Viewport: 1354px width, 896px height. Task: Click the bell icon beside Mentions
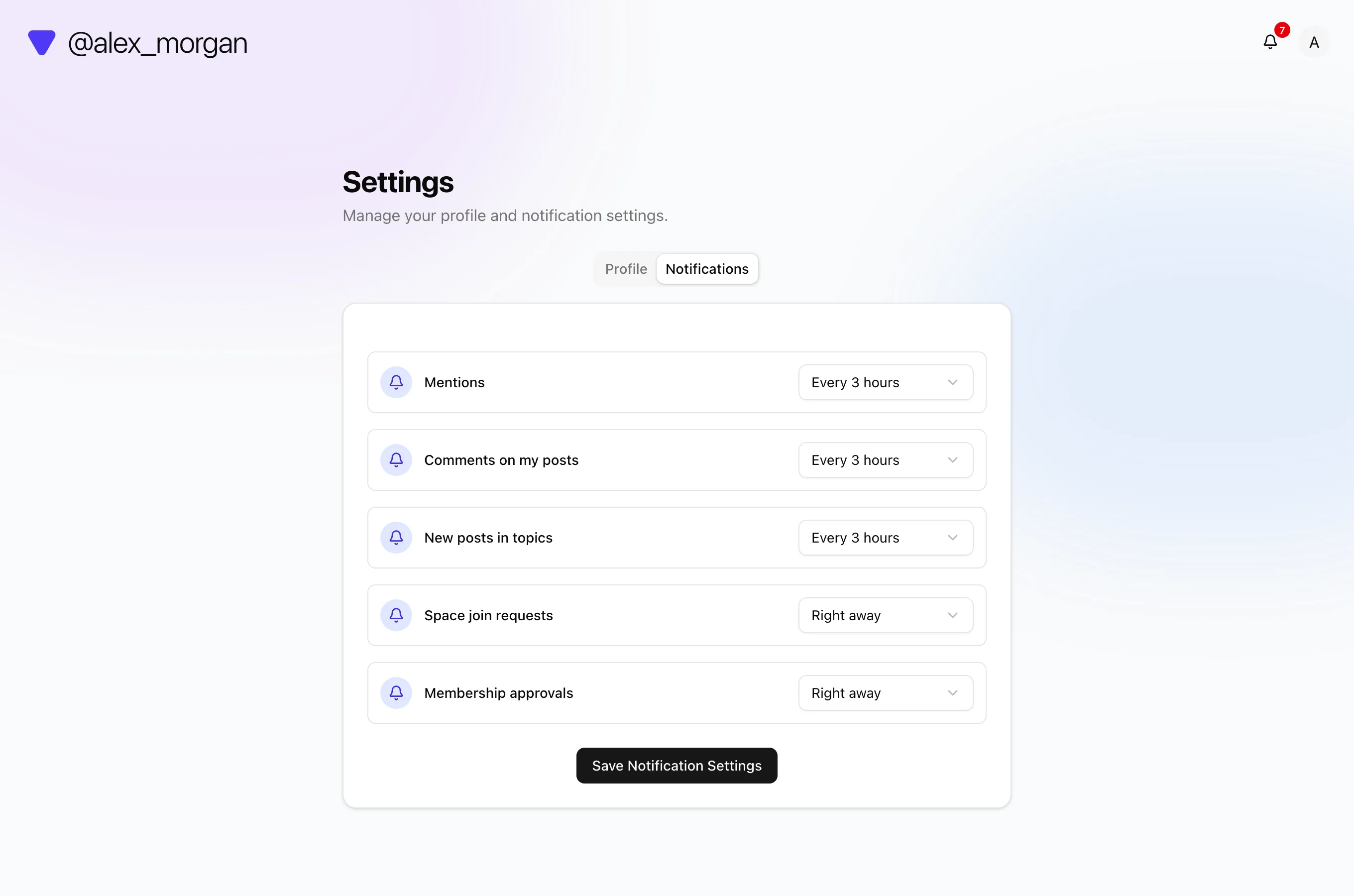coord(396,382)
